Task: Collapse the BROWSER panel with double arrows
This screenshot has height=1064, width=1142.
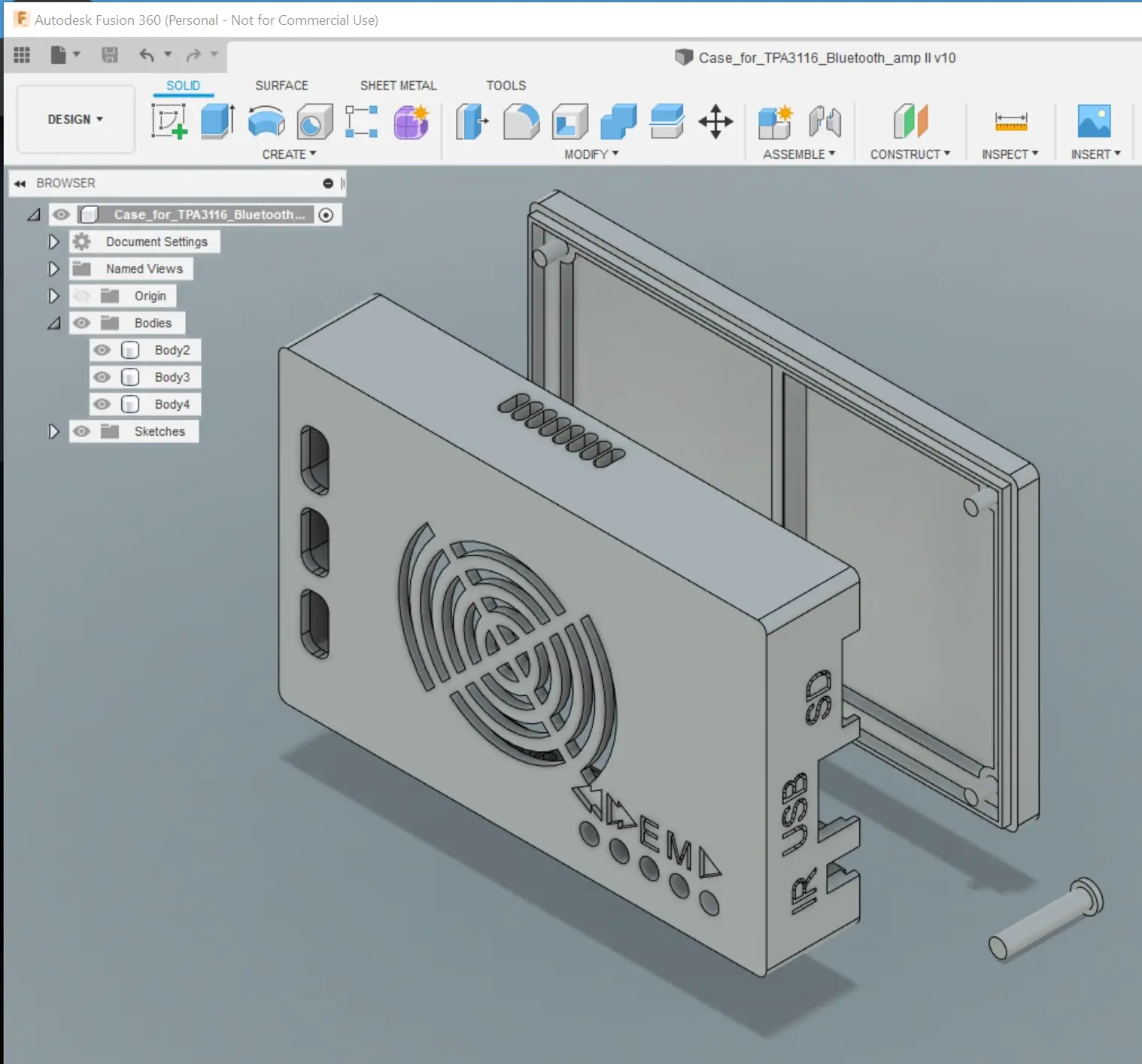Action: click(x=20, y=184)
